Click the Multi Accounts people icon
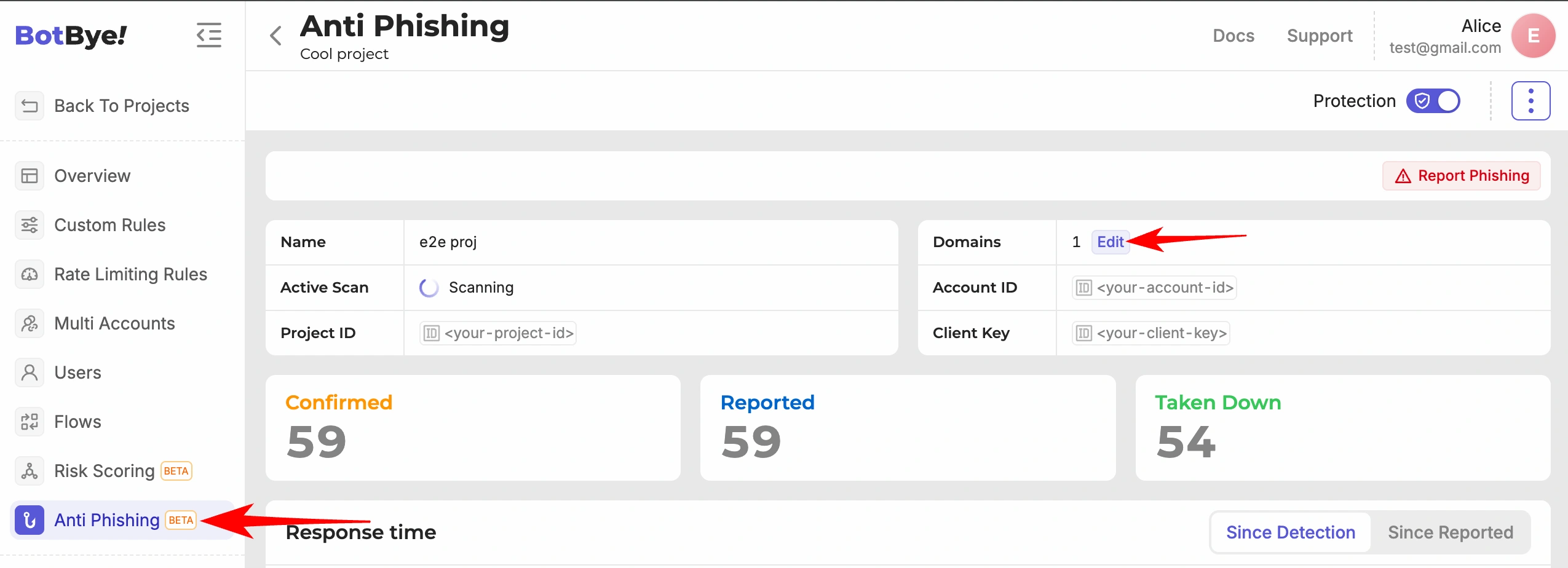The width and height of the screenshot is (1568, 568). tap(30, 323)
